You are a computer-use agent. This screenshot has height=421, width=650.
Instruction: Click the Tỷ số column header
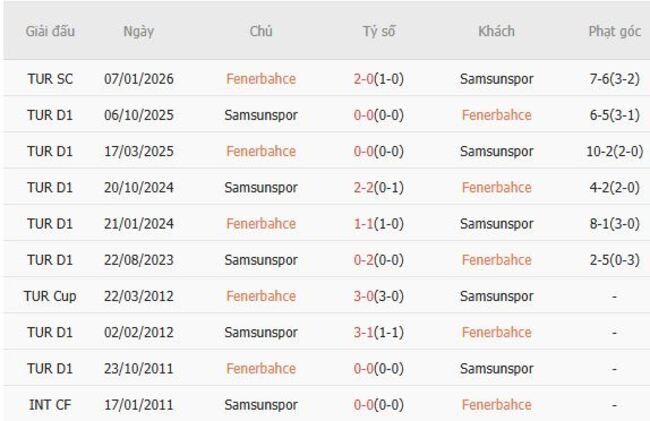point(378,31)
